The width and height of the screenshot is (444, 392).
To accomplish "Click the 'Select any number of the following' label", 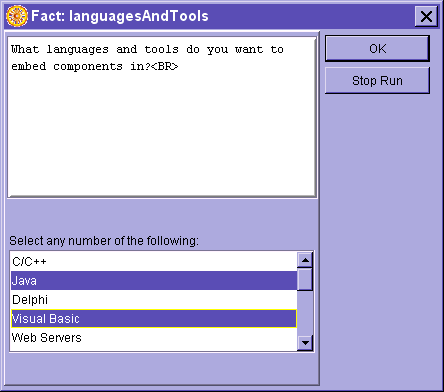I will pos(104,240).
